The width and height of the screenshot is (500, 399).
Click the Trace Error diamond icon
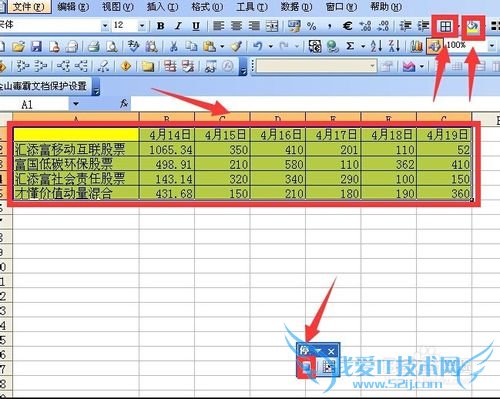coord(126,66)
